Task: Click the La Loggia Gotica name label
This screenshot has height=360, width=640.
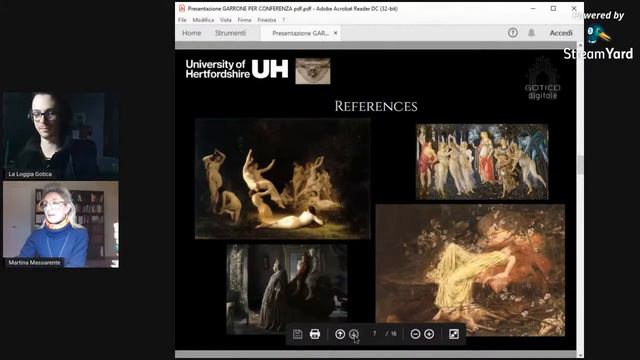Action: point(30,174)
